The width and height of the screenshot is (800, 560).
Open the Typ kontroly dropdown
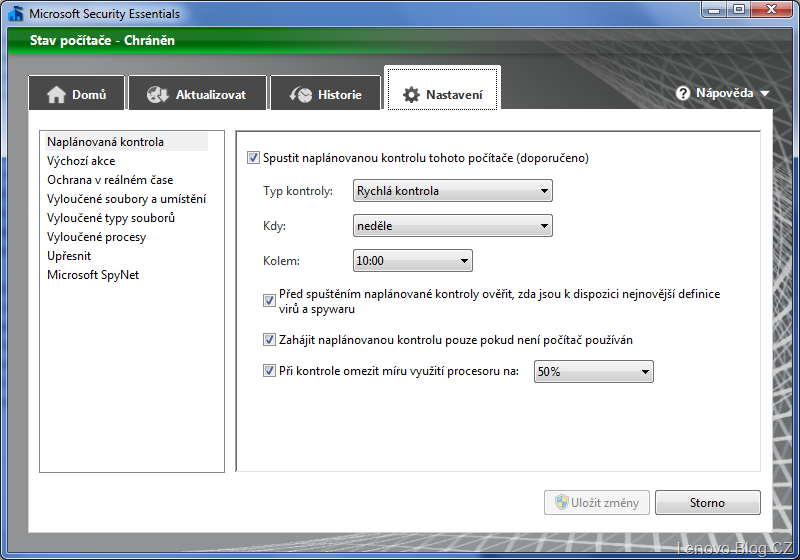click(453, 191)
